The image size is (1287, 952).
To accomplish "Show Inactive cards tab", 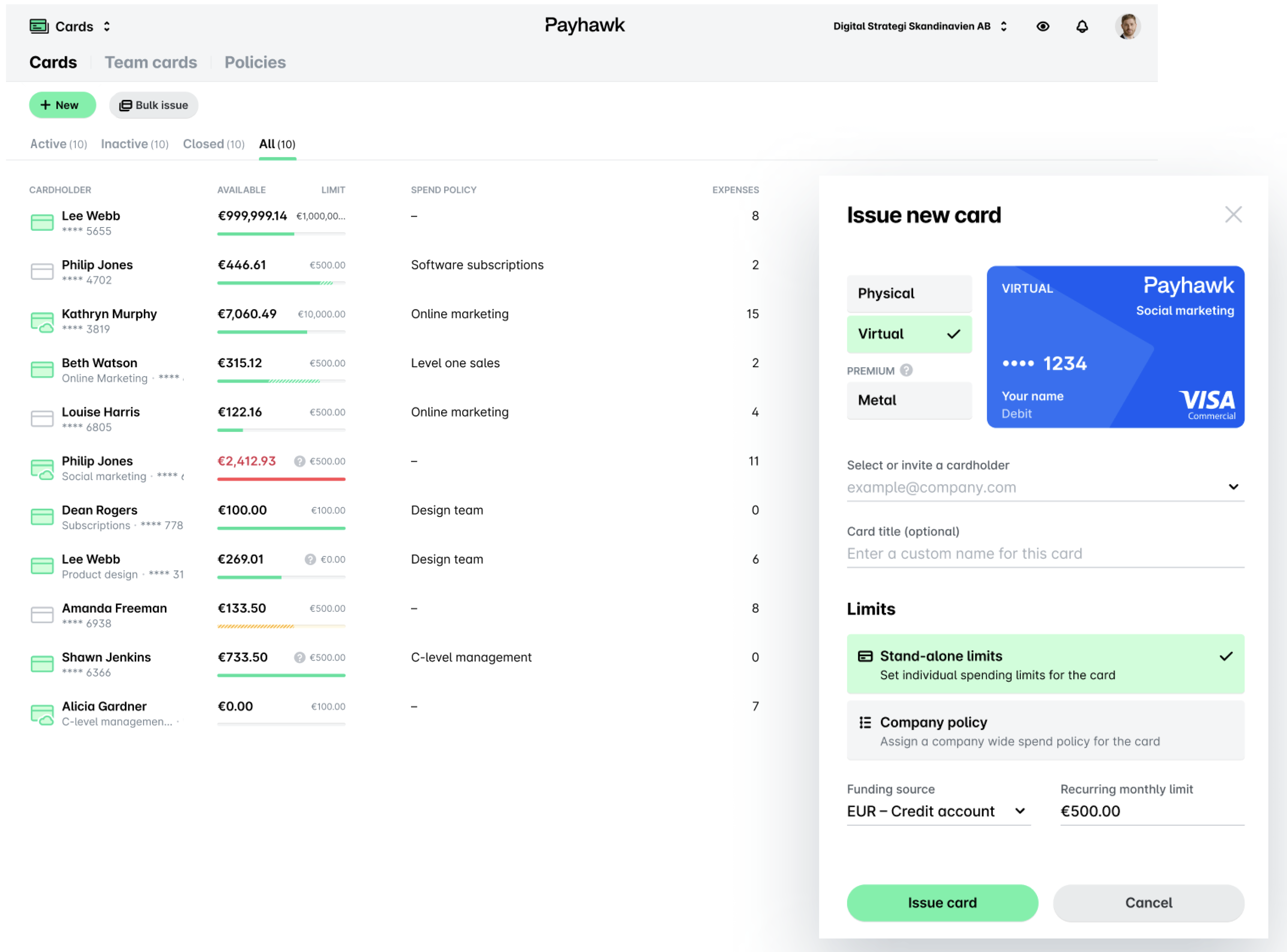I will 134,144.
